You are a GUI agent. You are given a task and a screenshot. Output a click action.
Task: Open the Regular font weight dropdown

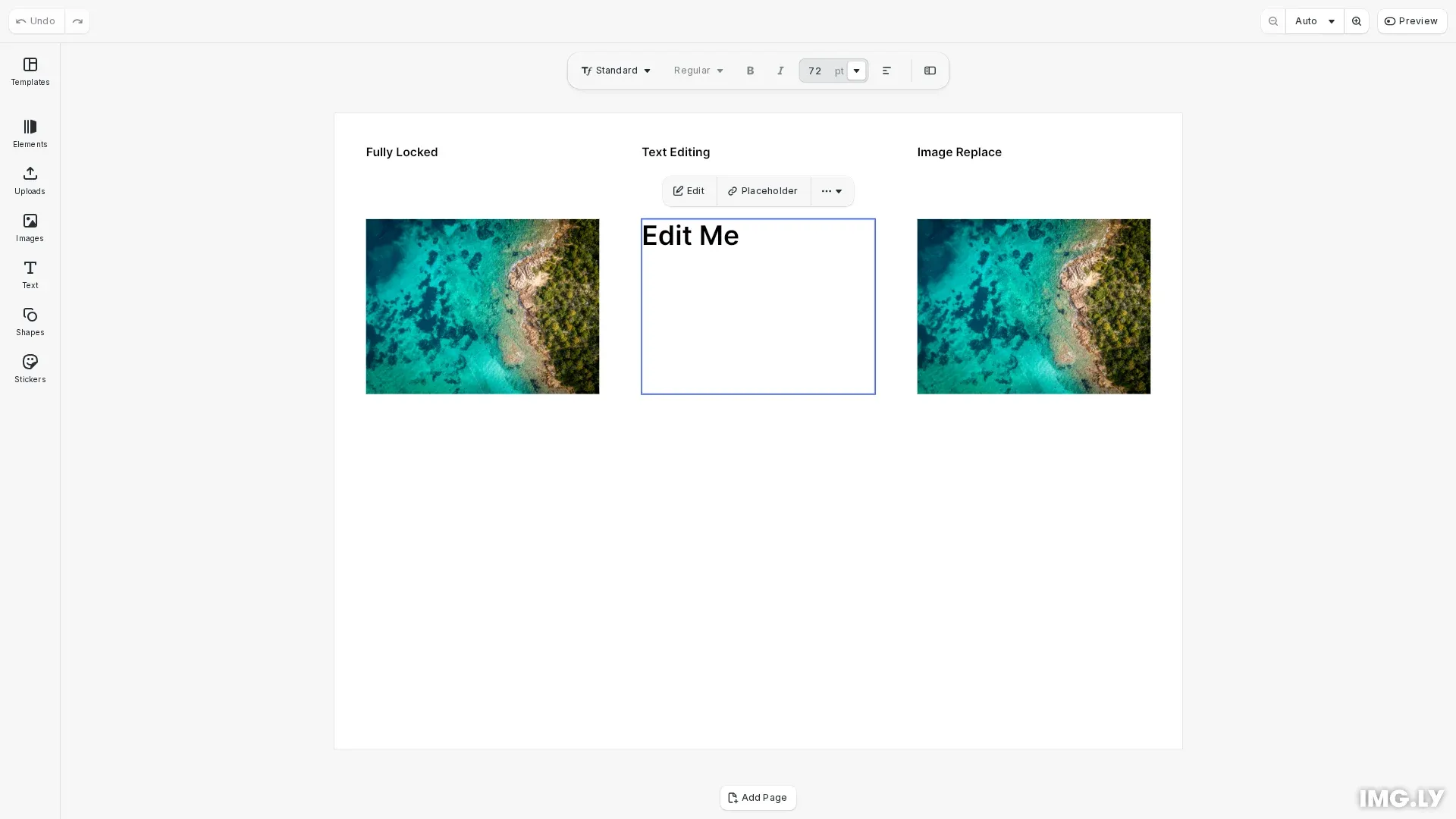pos(698,71)
